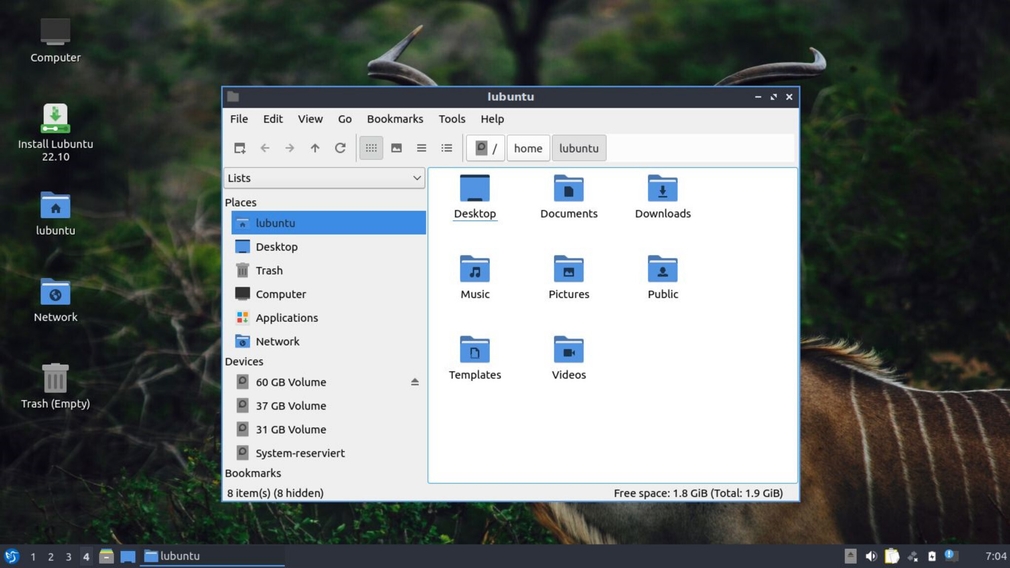Select the Templates folder icon
This screenshot has width=1010, height=568.
click(475, 358)
